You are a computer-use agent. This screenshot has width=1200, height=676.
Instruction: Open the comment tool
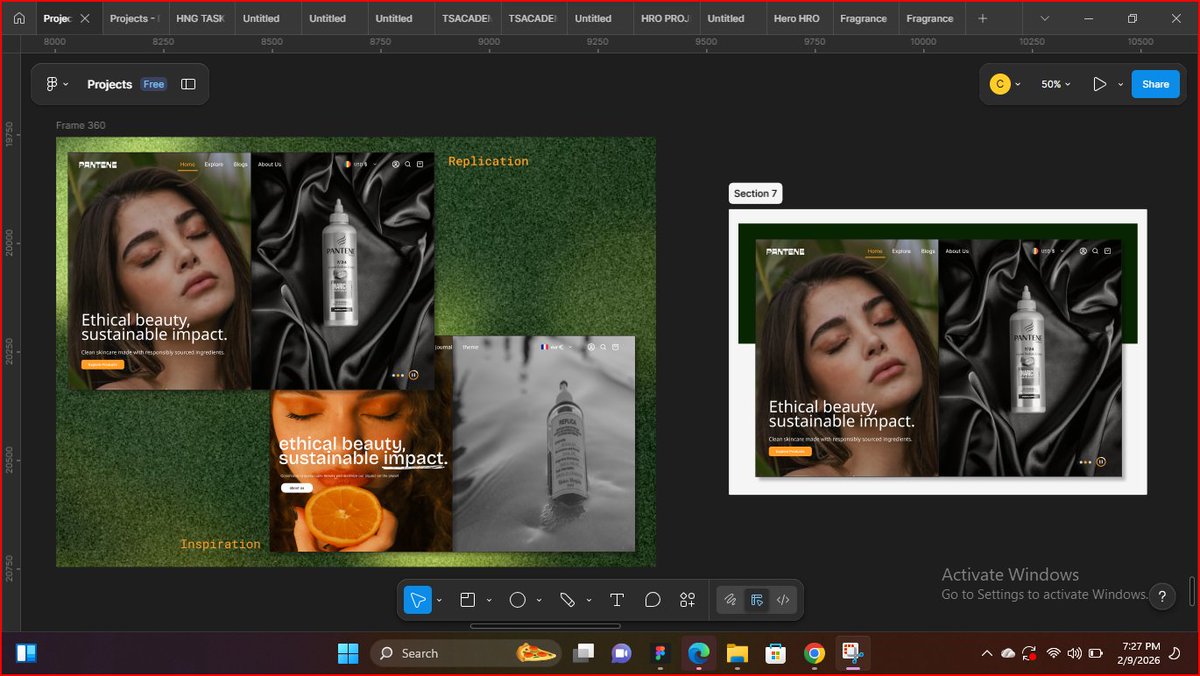click(652, 599)
